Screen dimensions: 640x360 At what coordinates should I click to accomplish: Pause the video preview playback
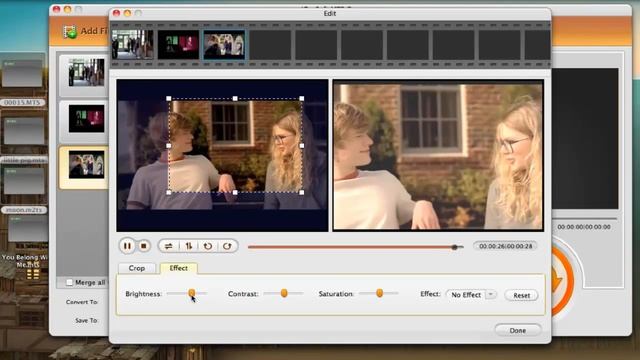127,246
